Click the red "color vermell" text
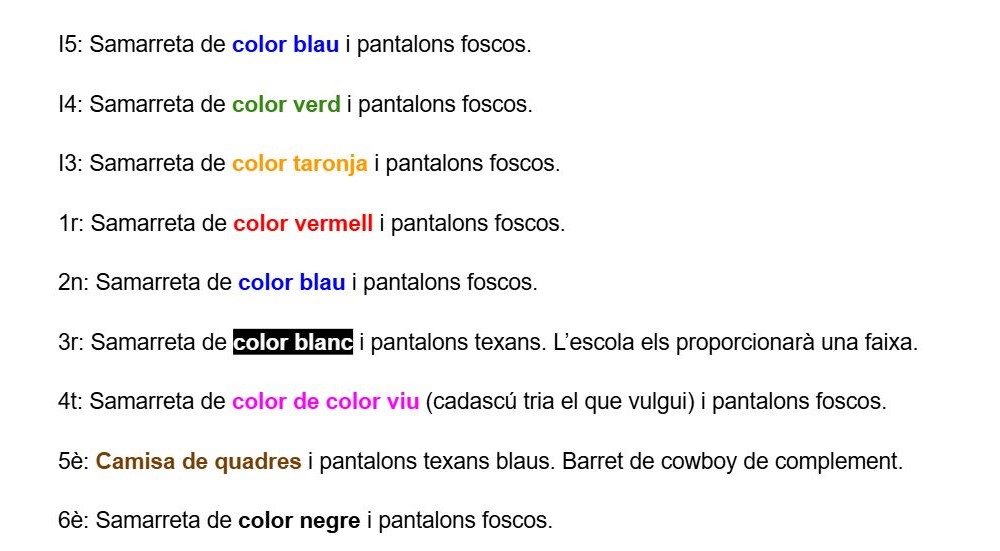 [303, 224]
